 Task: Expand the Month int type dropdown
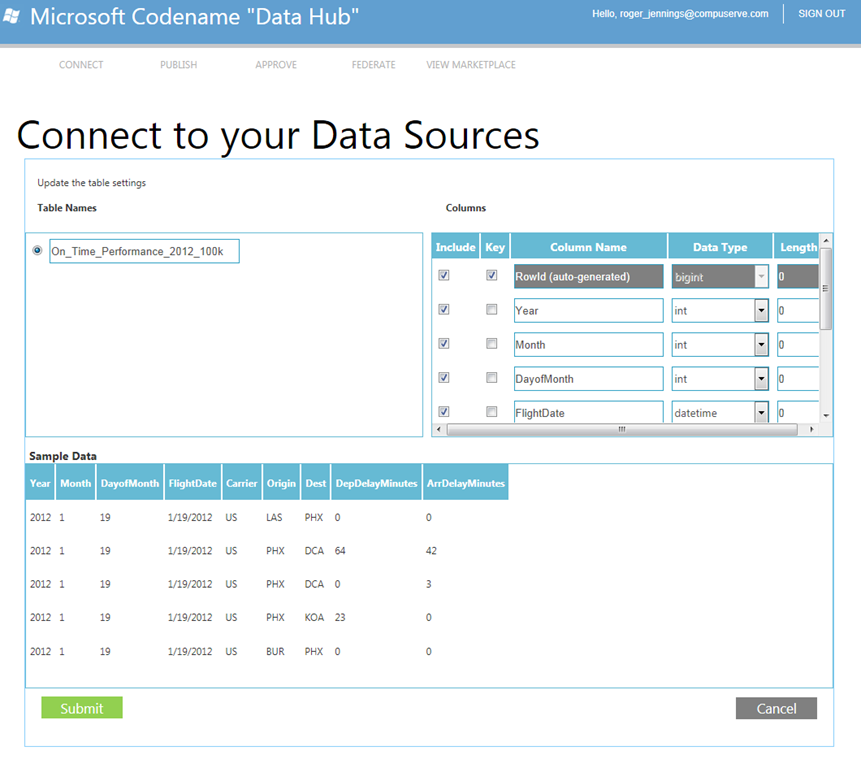761,345
